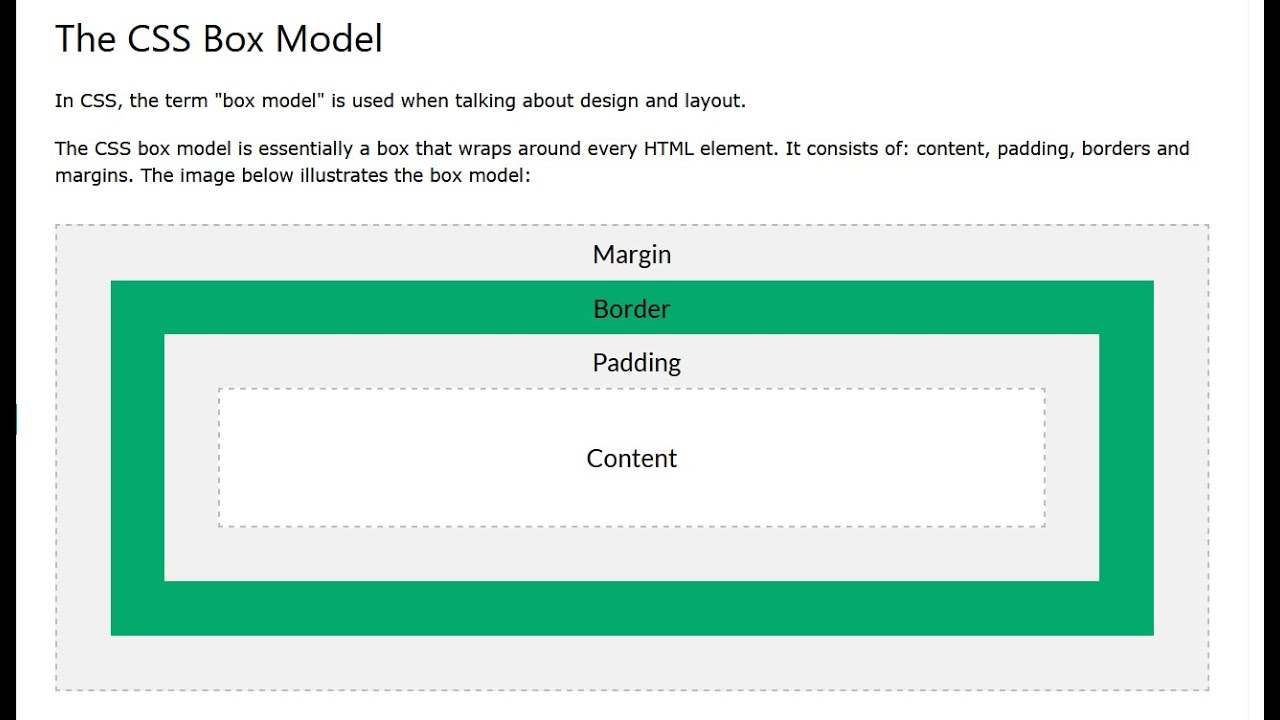The image size is (1280, 720).
Task: Click the bottom strip of the green border
Action: point(632,608)
